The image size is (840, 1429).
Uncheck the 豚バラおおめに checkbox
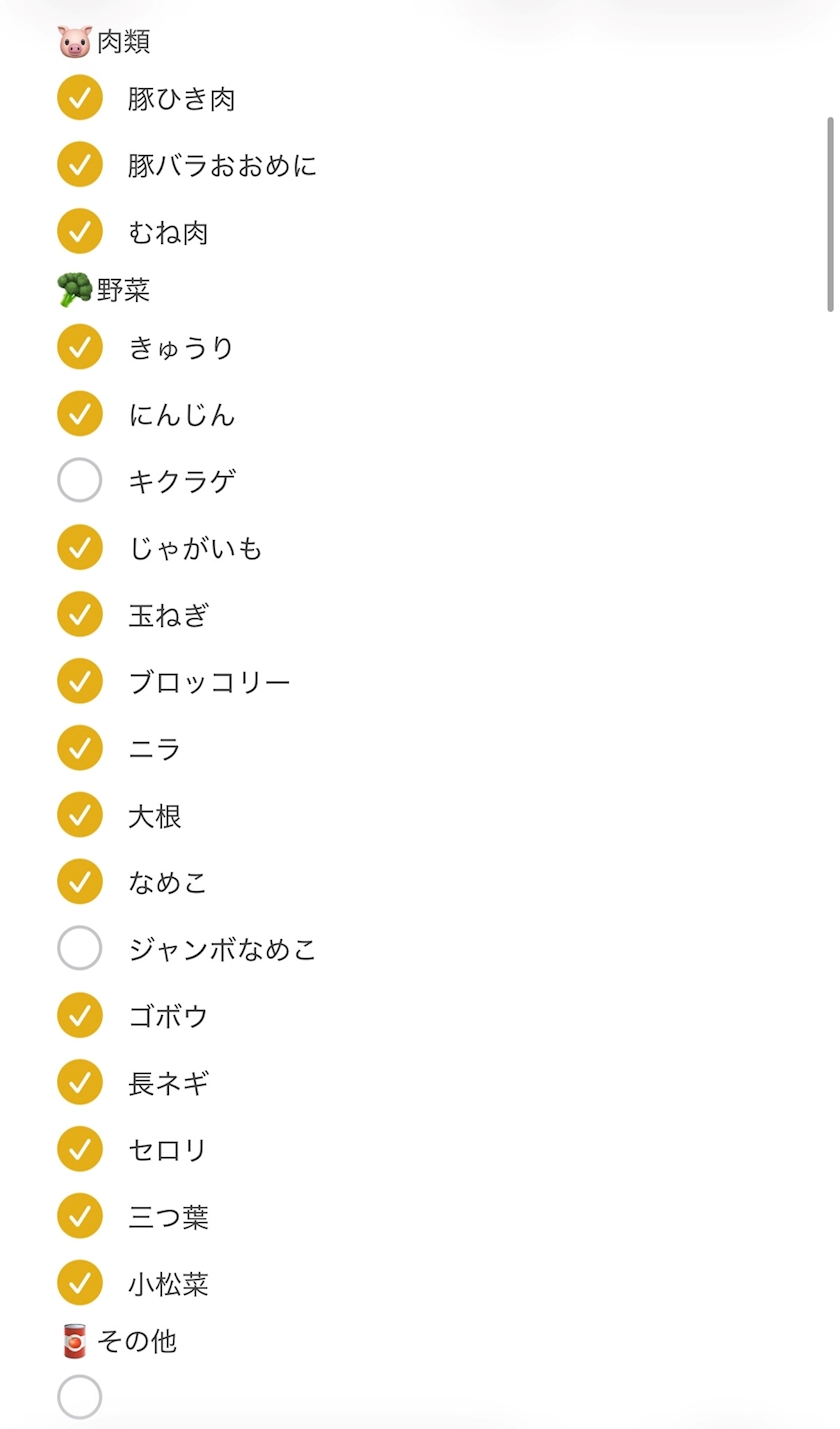tap(80, 165)
